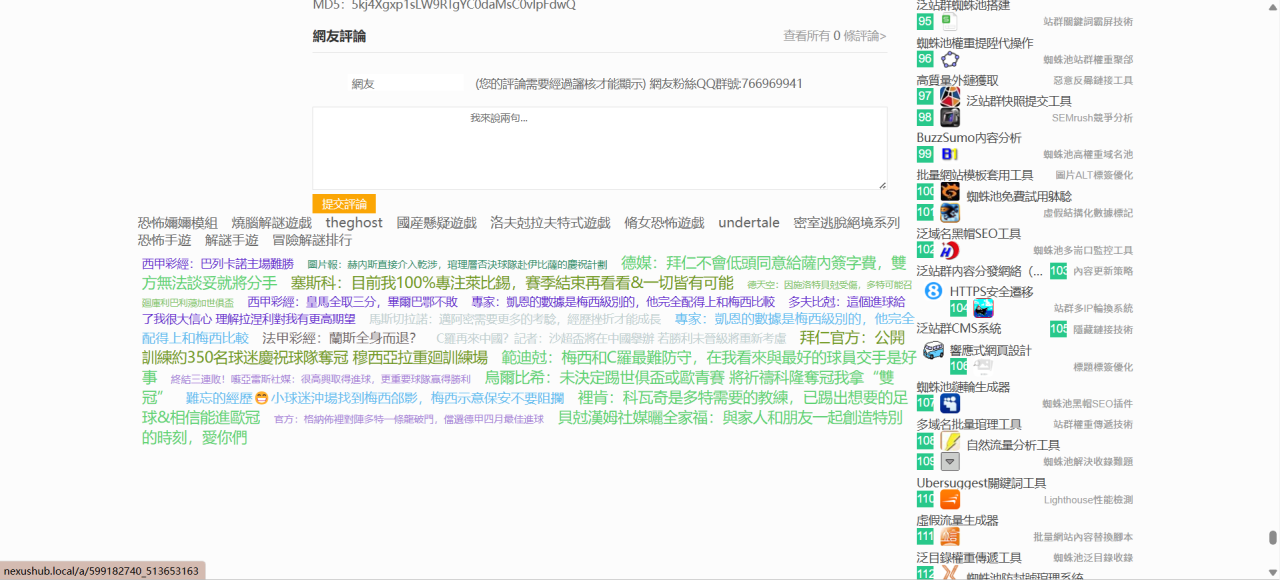
Task: Click the gray dropdown arrow icon beside rank 109
Action: [x=950, y=462]
